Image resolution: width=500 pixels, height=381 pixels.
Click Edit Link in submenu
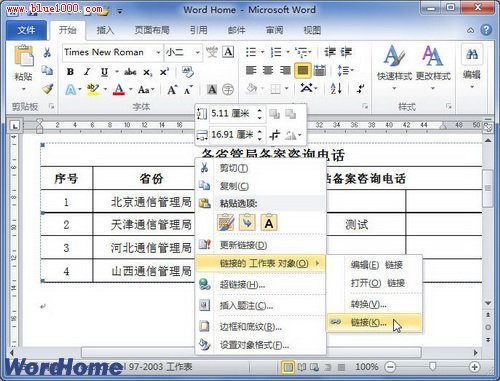374,265
